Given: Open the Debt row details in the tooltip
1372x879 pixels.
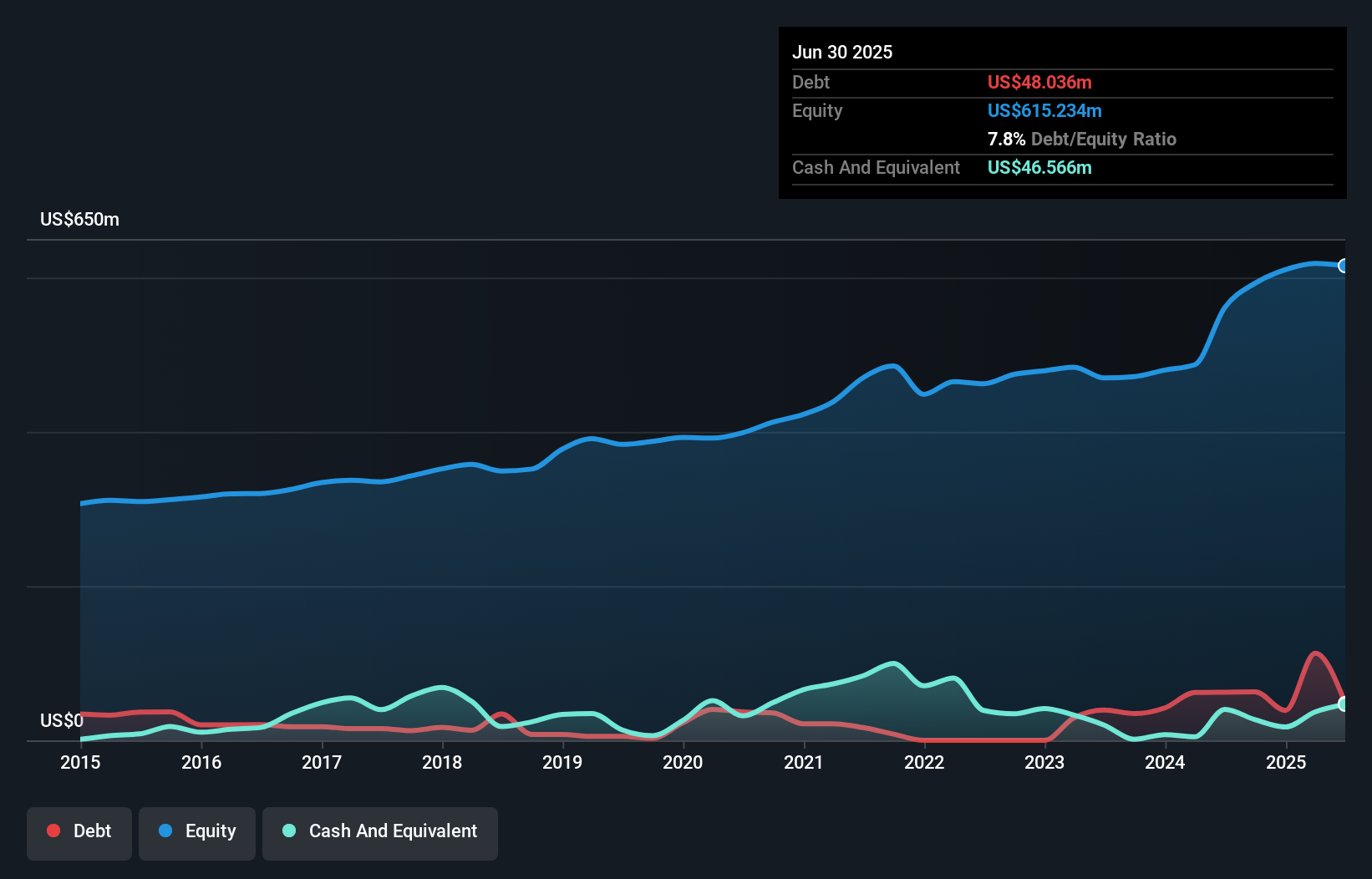Looking at the screenshot, I should (810, 82).
